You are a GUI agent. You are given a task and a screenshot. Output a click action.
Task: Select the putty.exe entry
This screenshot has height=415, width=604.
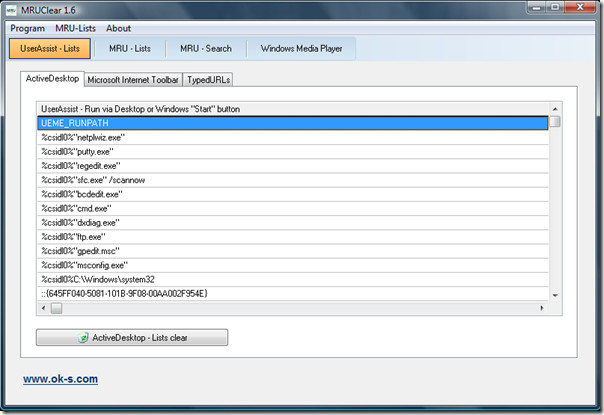point(293,152)
